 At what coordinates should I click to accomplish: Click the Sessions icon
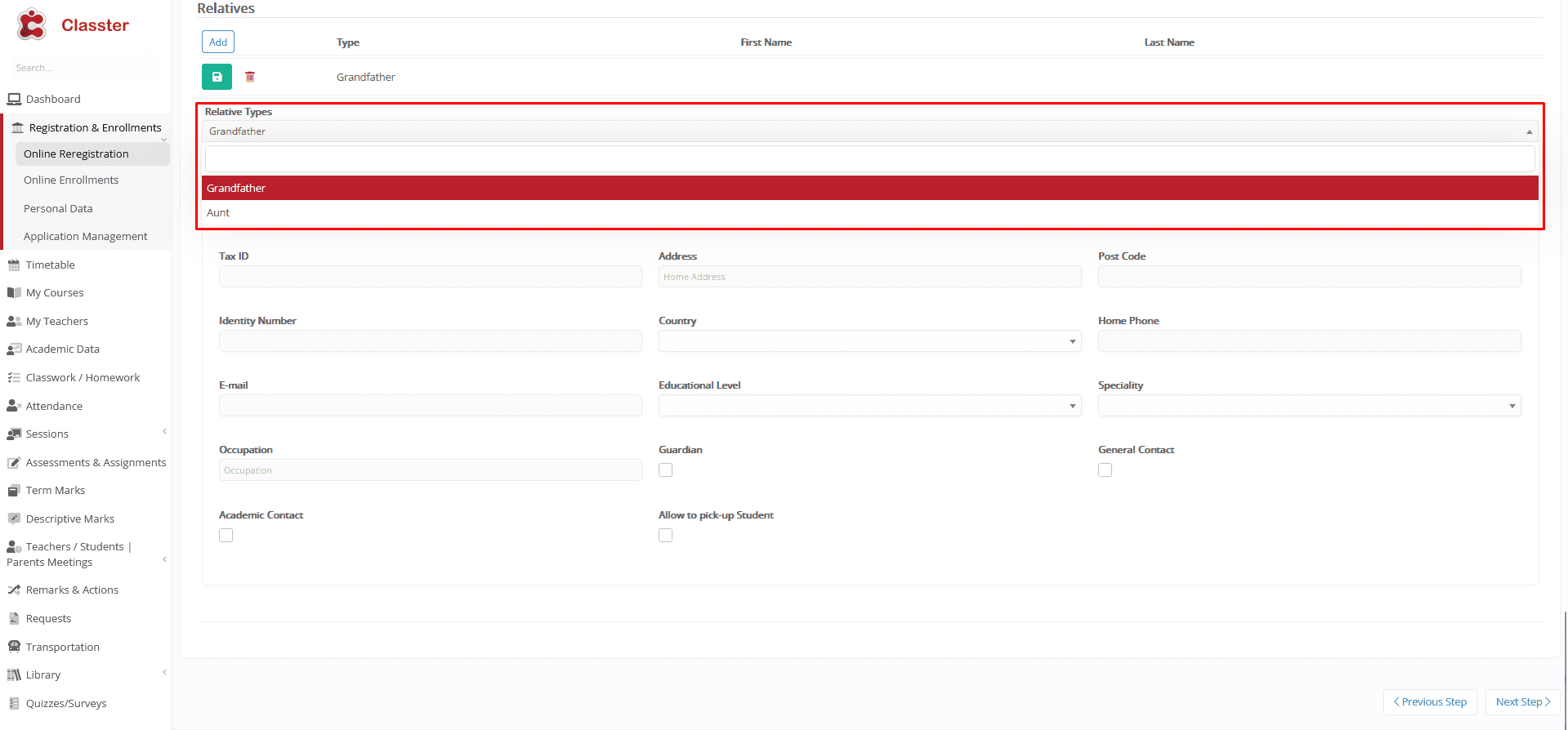pyautogui.click(x=14, y=434)
